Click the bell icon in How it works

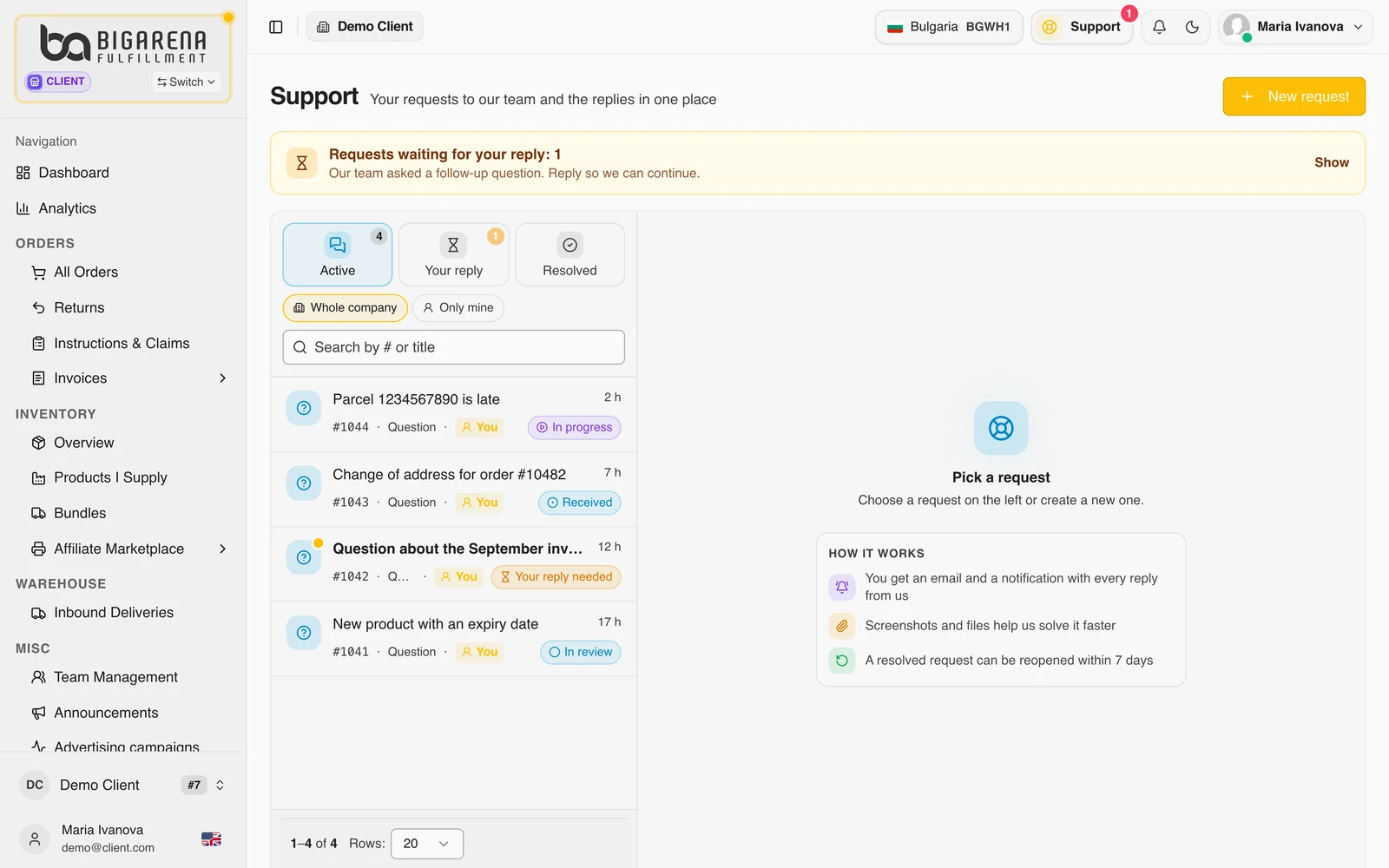[842, 588]
